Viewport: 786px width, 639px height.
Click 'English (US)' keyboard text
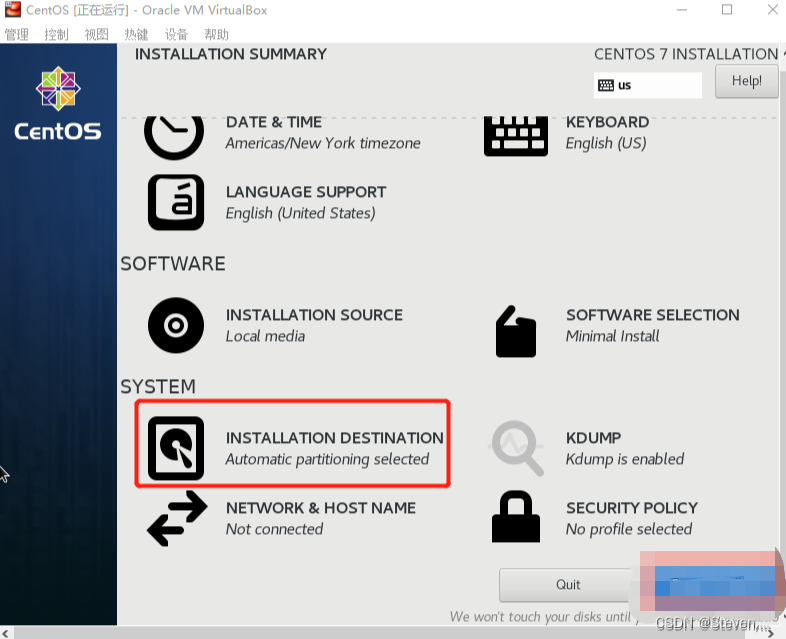(x=606, y=143)
